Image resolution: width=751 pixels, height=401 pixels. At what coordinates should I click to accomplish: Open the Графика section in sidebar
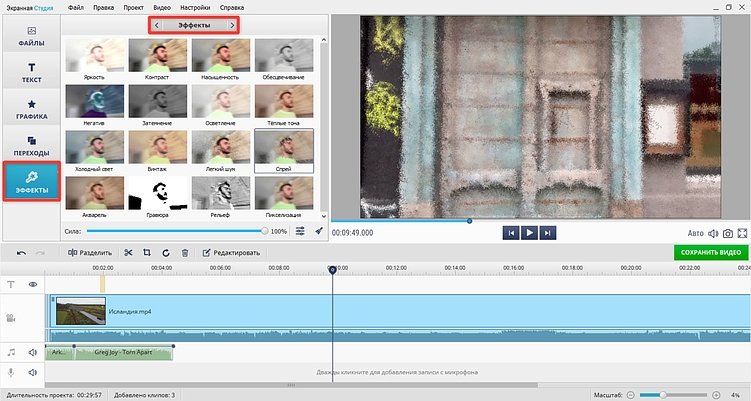tap(32, 108)
